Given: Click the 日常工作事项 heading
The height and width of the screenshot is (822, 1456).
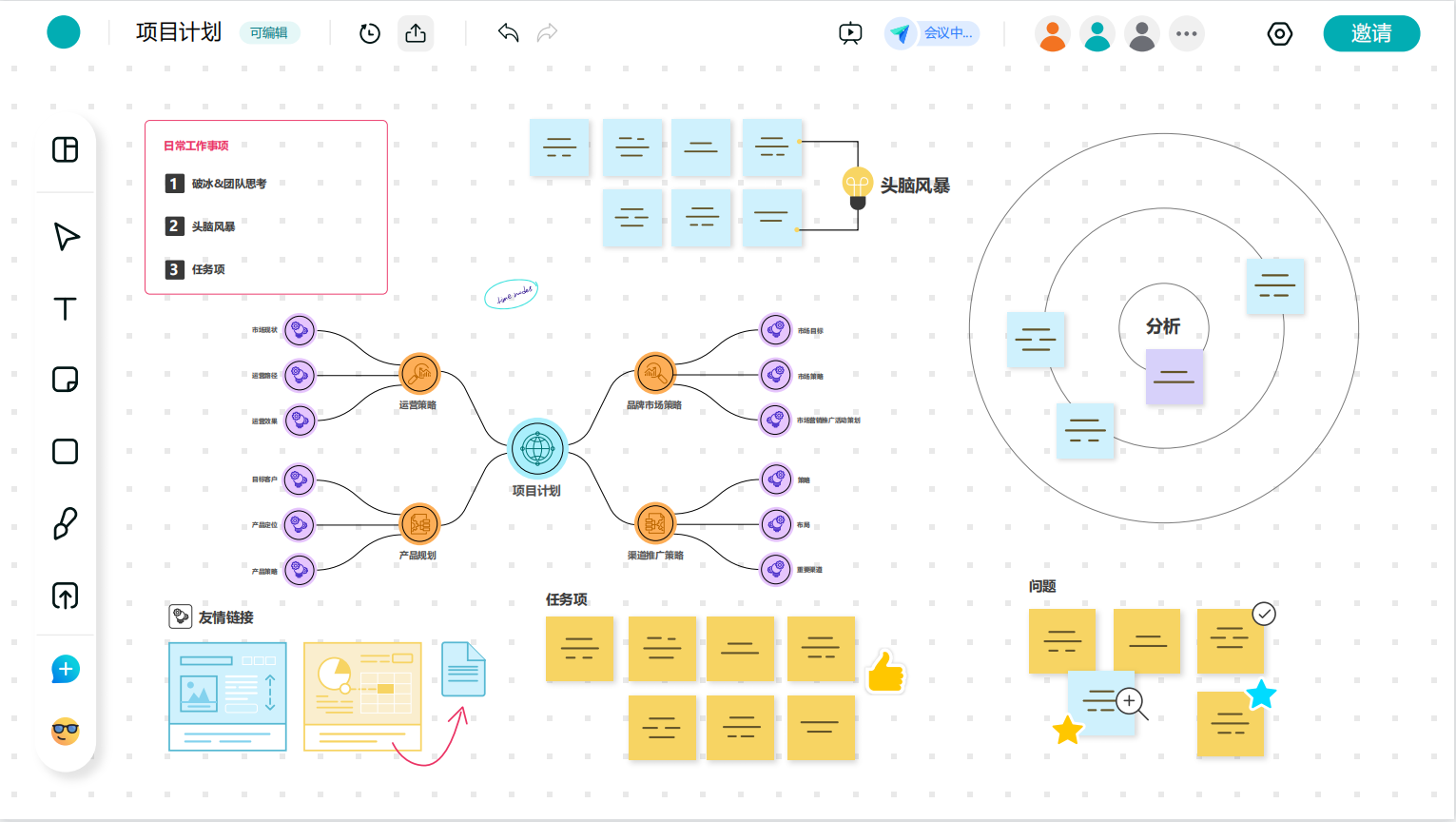Looking at the screenshot, I should (196, 146).
